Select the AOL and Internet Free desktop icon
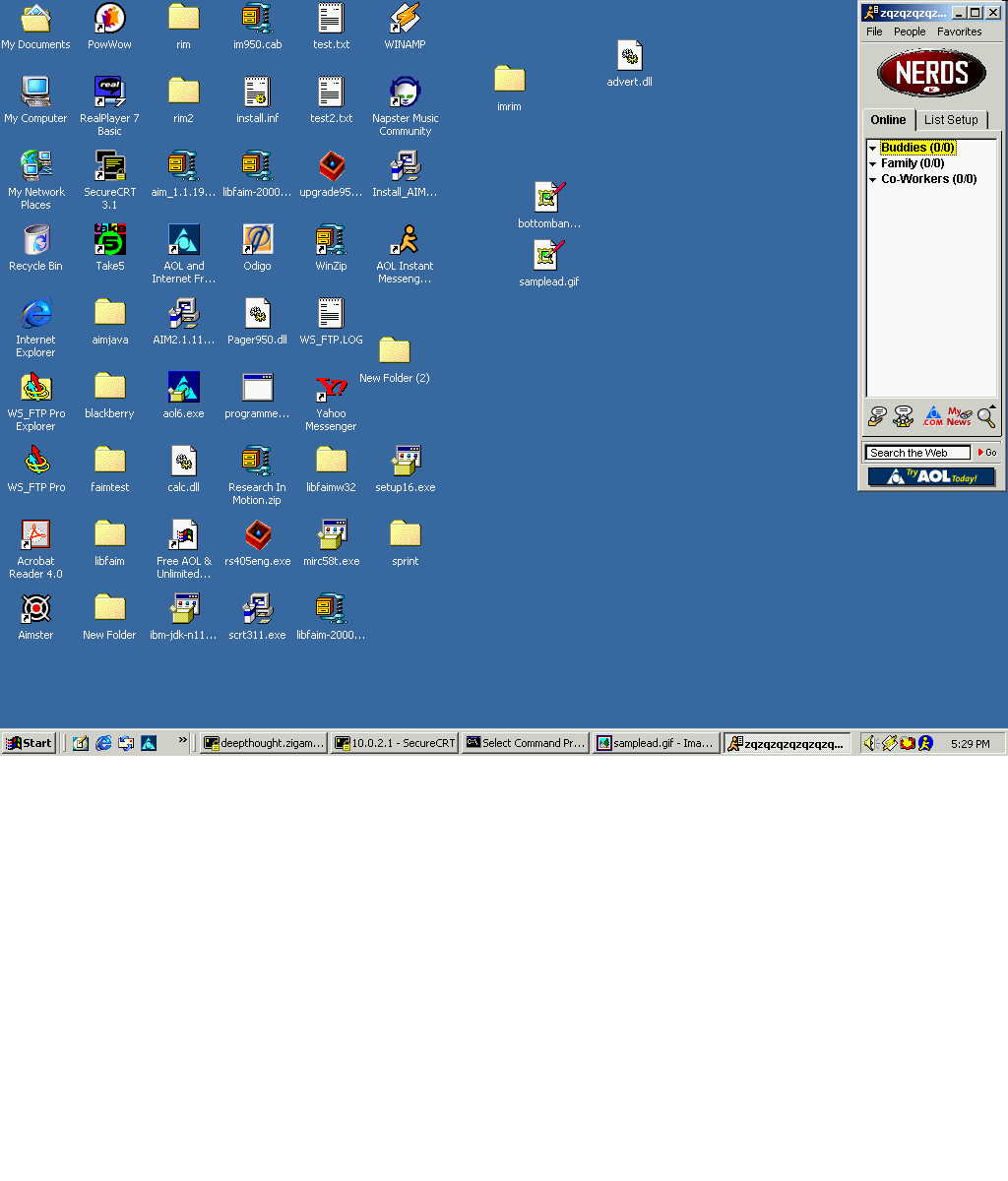The height and width of the screenshot is (1181, 1008). pyautogui.click(x=183, y=254)
